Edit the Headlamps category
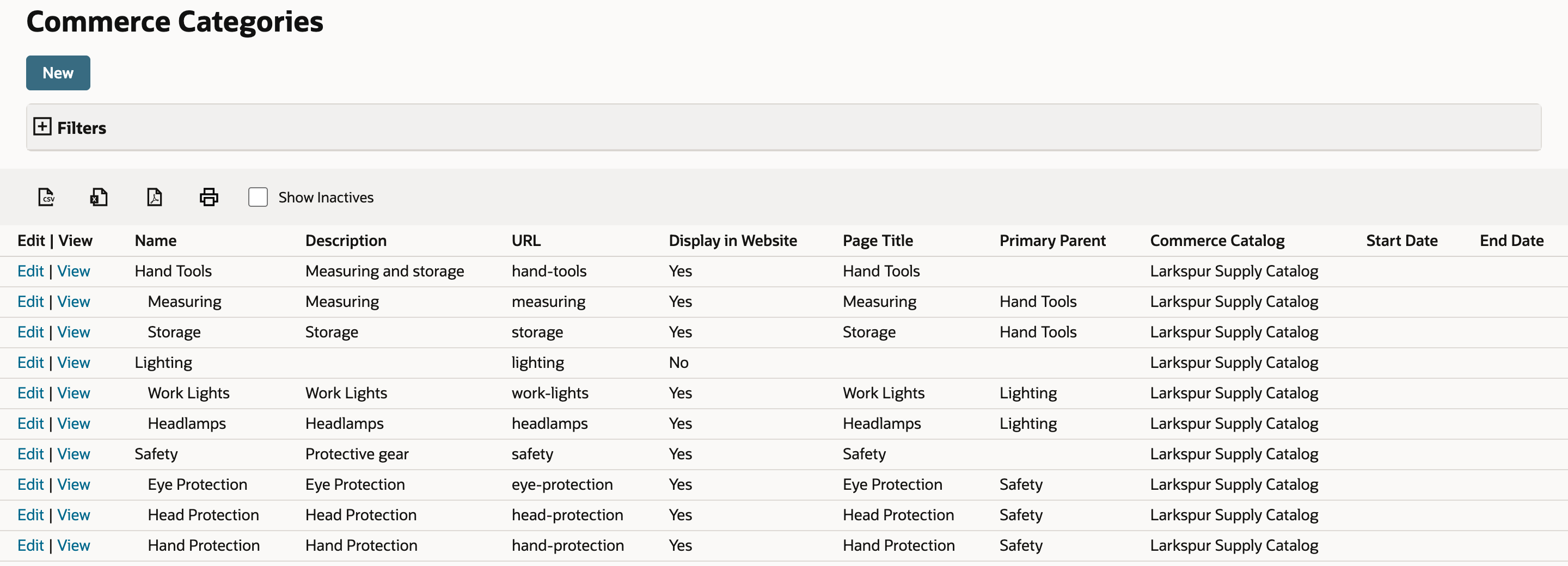The width and height of the screenshot is (1568, 566). click(x=30, y=423)
